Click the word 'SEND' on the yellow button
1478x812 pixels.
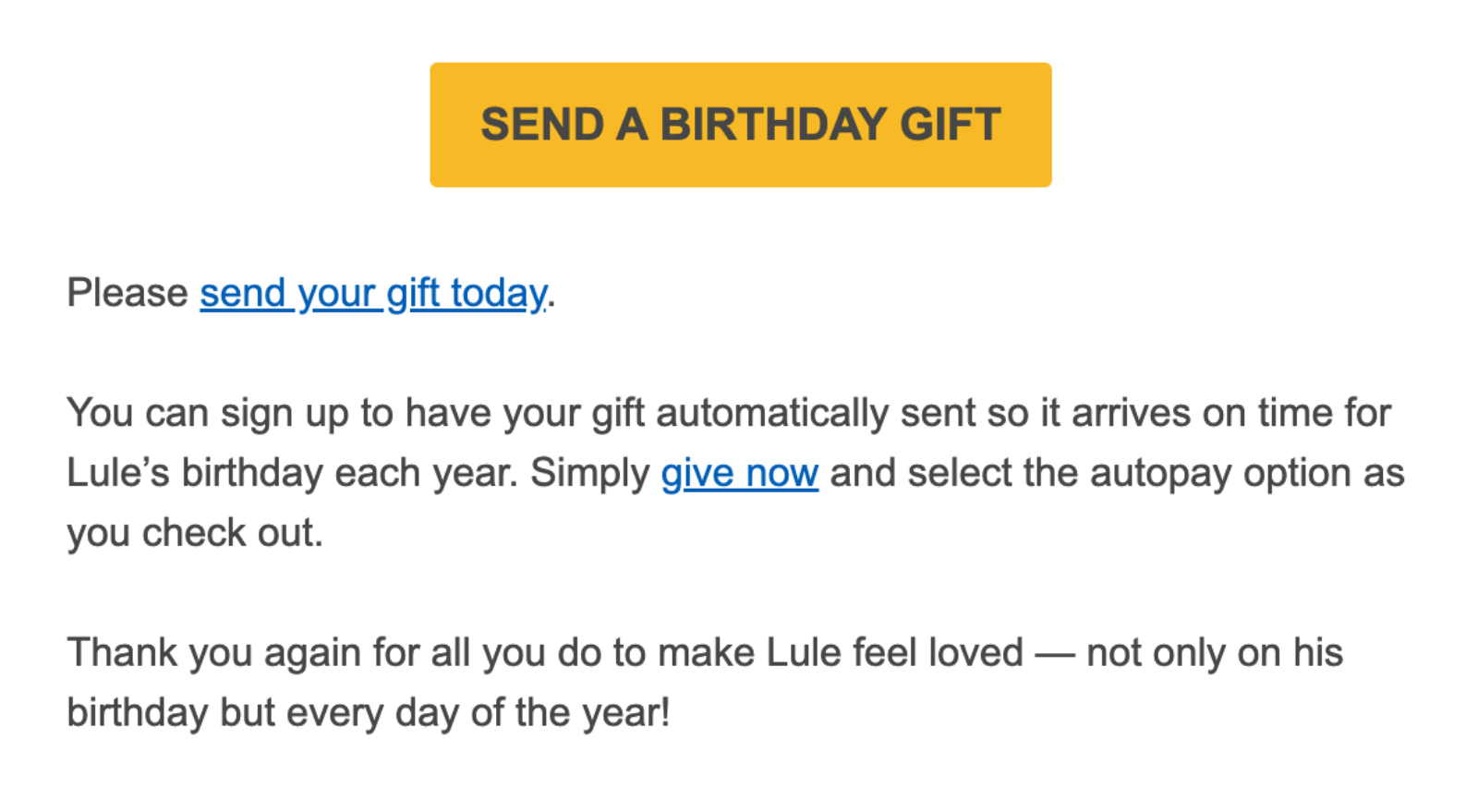542,125
